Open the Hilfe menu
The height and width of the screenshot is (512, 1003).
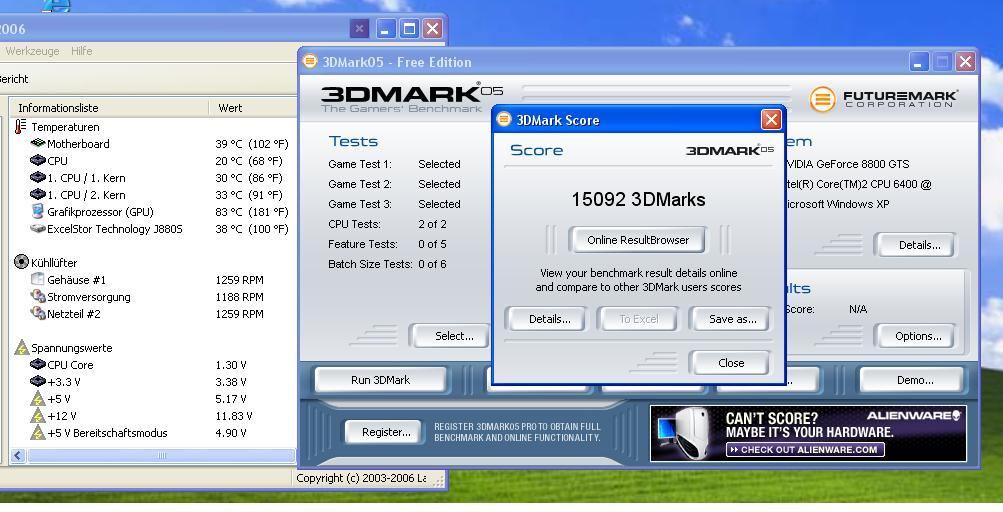81,51
